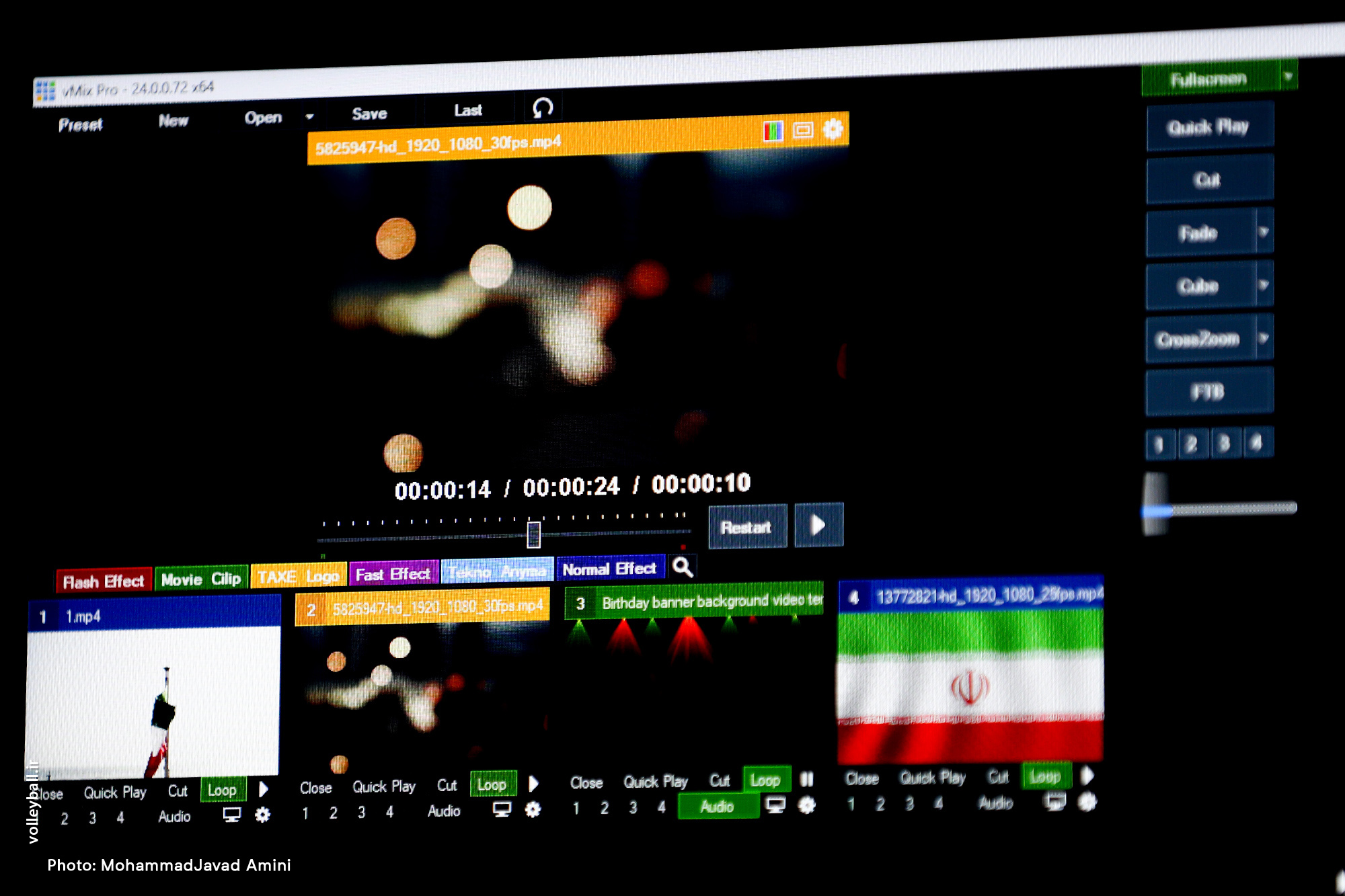The height and width of the screenshot is (896, 1345).
Task: Click the Restart button
Action: pos(746,527)
